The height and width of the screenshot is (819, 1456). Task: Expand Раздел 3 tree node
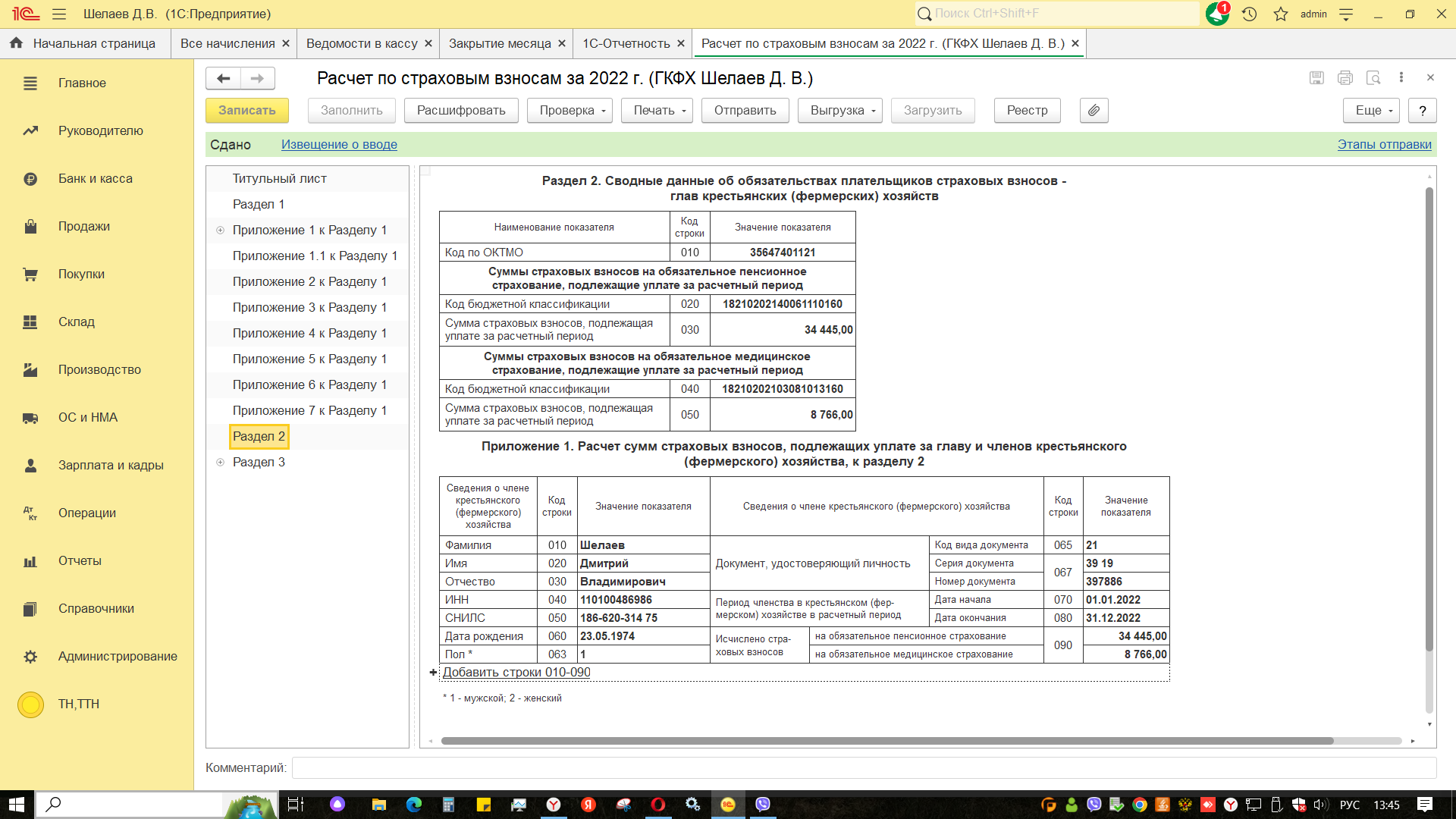click(x=220, y=462)
